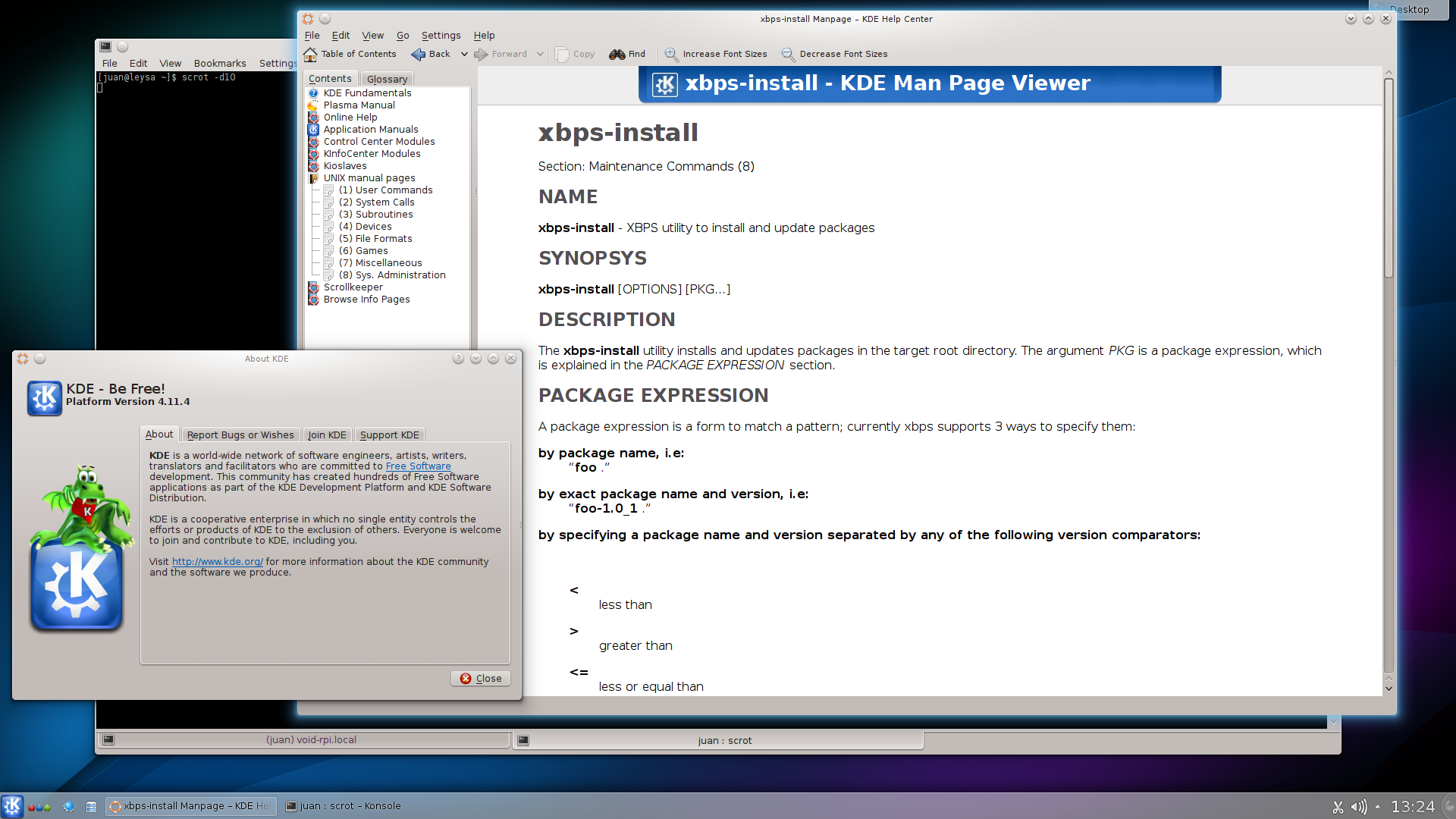Click Increase Font Sizes magnifier icon
The image size is (1456, 819).
(x=671, y=54)
